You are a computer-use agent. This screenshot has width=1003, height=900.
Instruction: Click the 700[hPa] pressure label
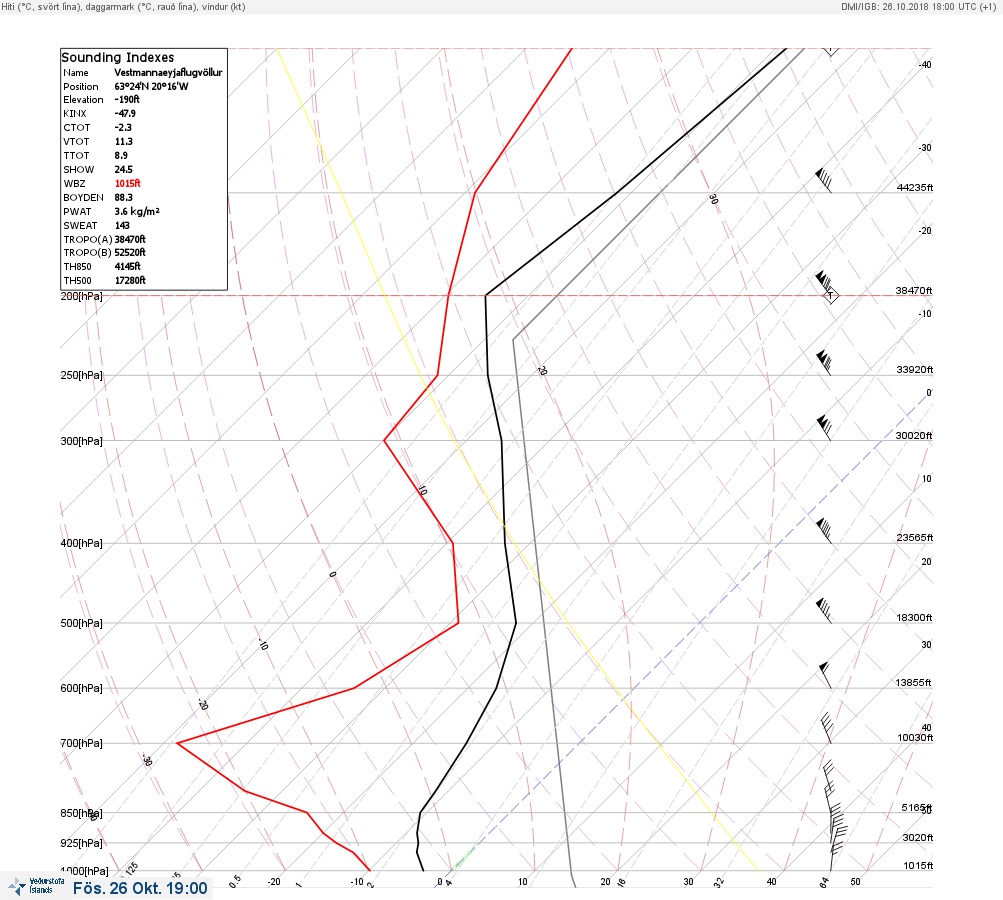pyautogui.click(x=81, y=743)
